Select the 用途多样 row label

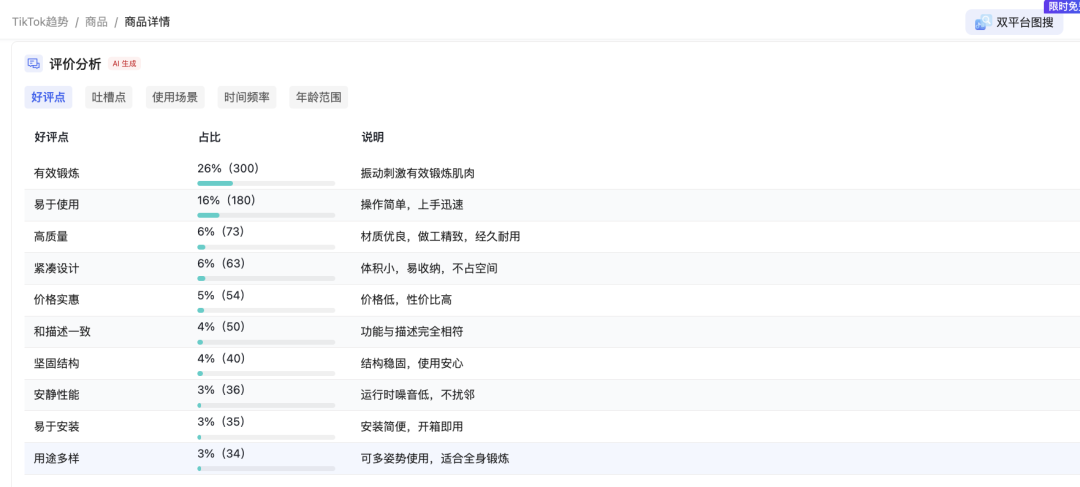tap(56, 459)
